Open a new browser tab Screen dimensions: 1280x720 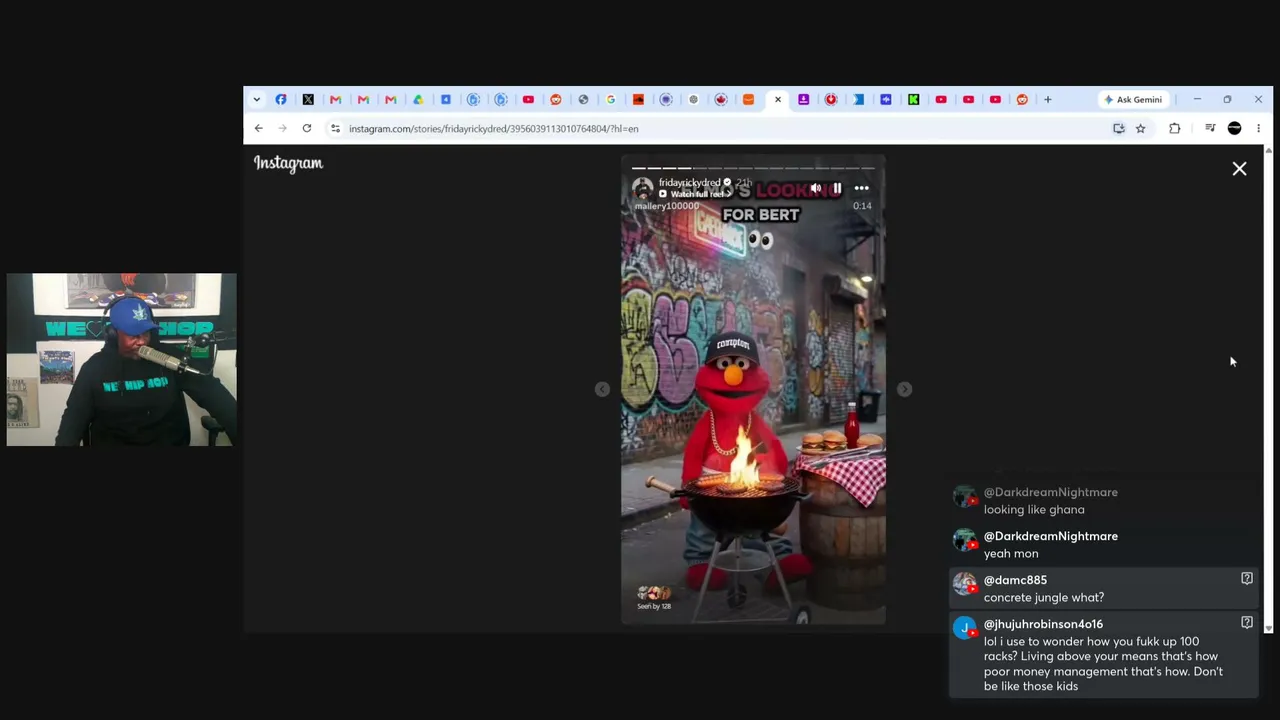tap(1047, 99)
